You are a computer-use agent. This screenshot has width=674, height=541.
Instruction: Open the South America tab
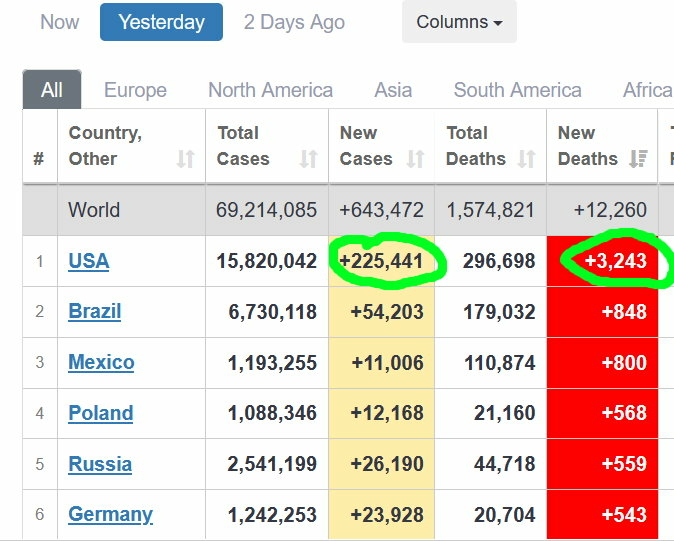[518, 90]
